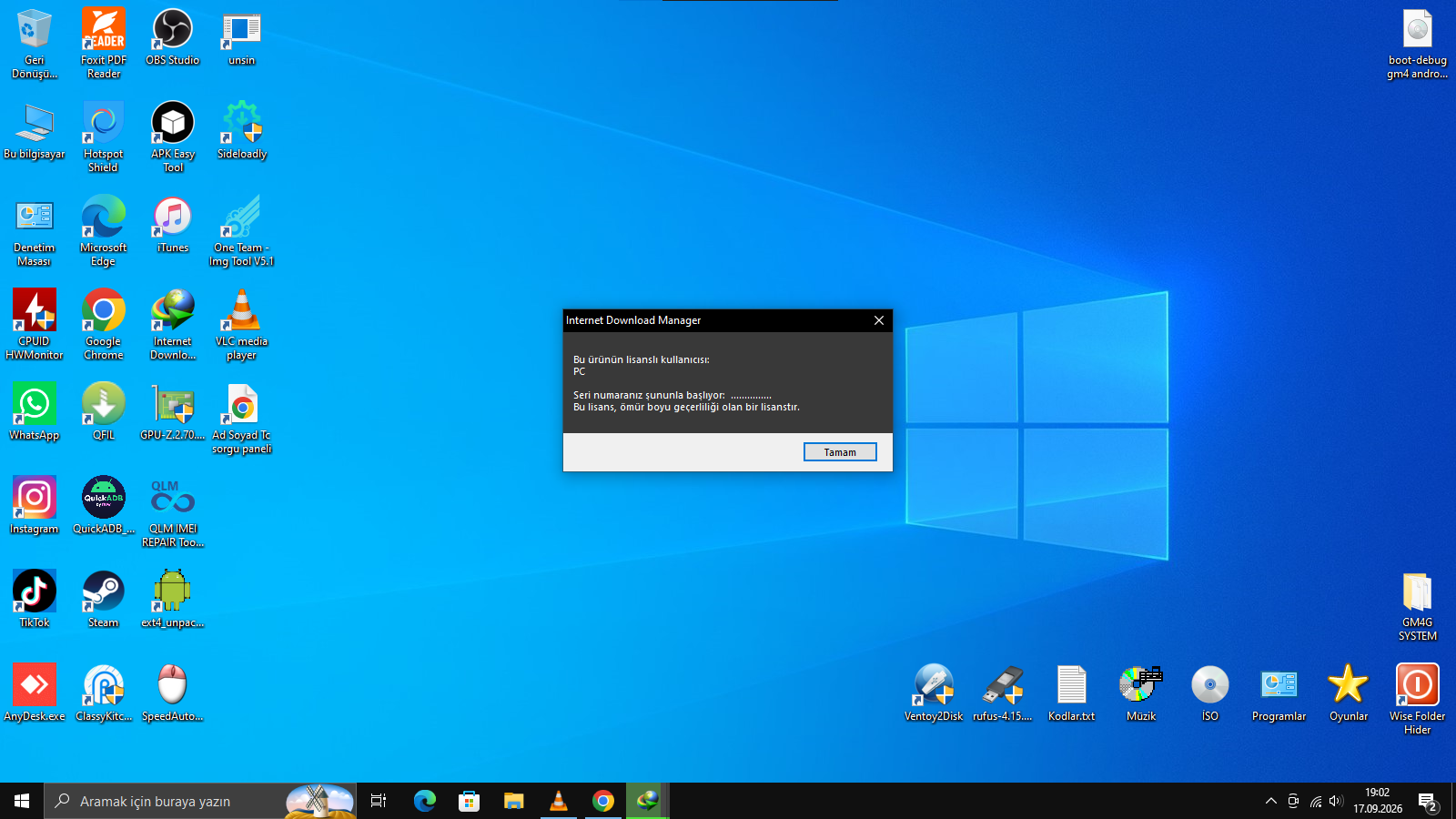The height and width of the screenshot is (819, 1456).
Task: Open the Windows Start menu
Action: tap(22, 801)
